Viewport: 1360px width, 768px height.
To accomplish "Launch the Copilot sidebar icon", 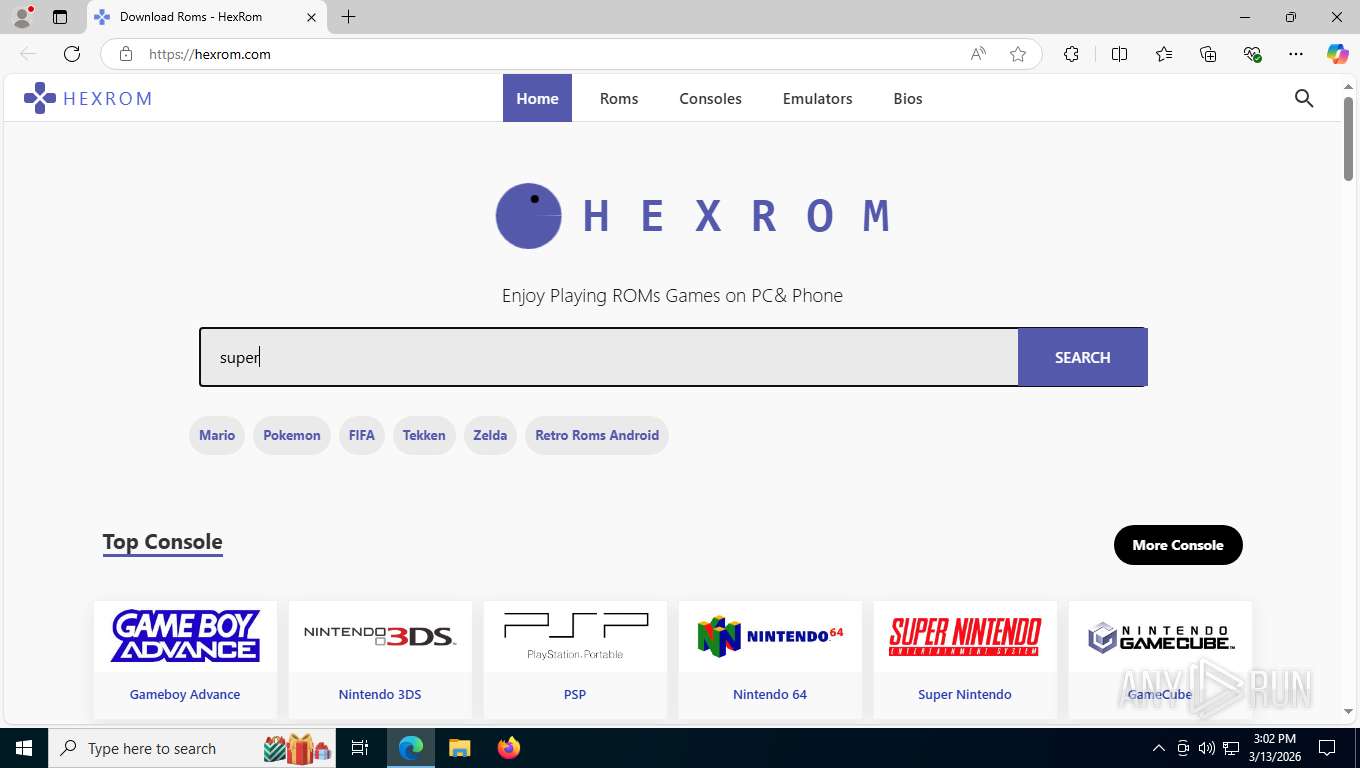I will (x=1337, y=54).
